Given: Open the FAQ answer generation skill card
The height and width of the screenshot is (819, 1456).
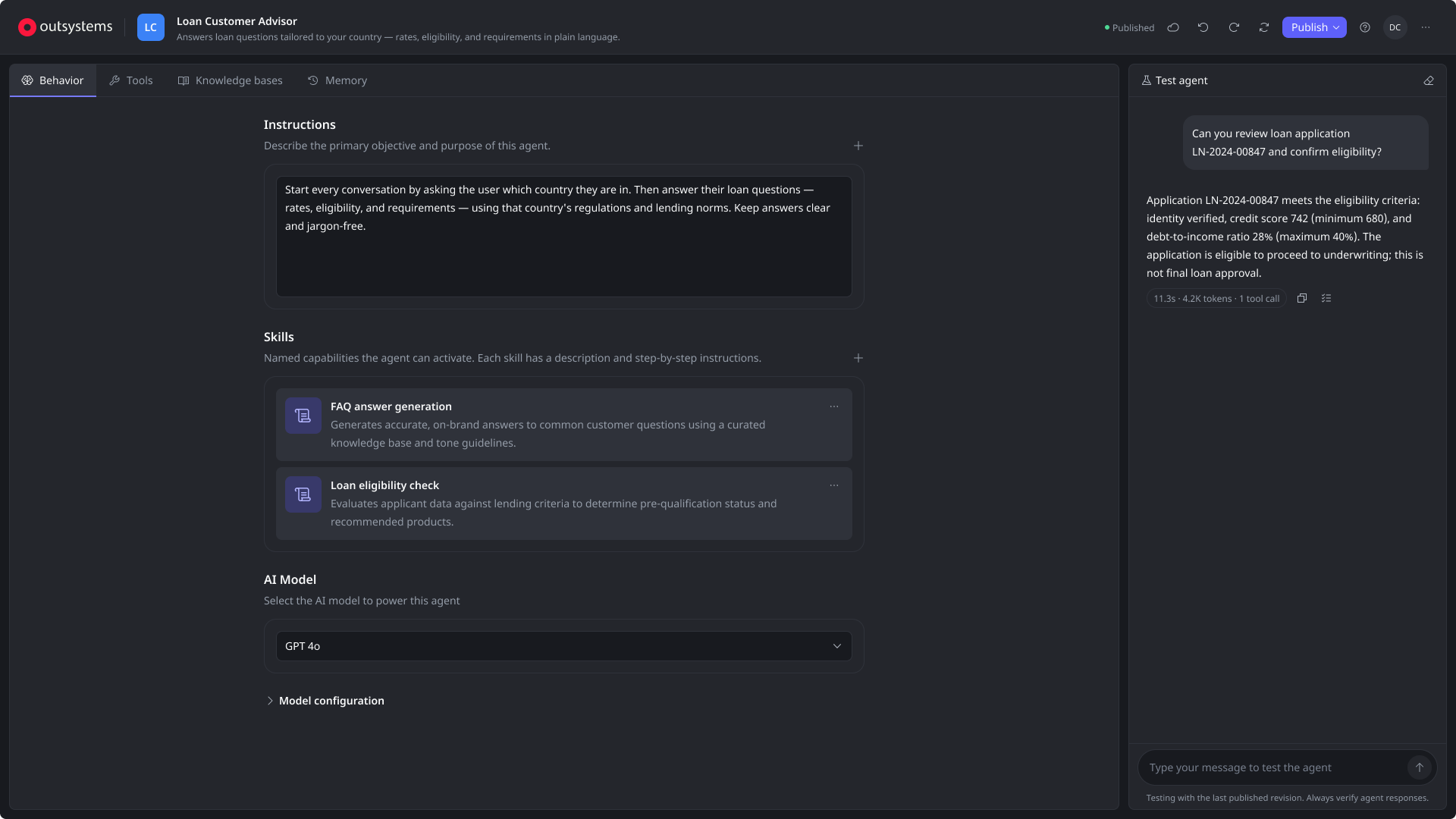Looking at the screenshot, I should (564, 425).
